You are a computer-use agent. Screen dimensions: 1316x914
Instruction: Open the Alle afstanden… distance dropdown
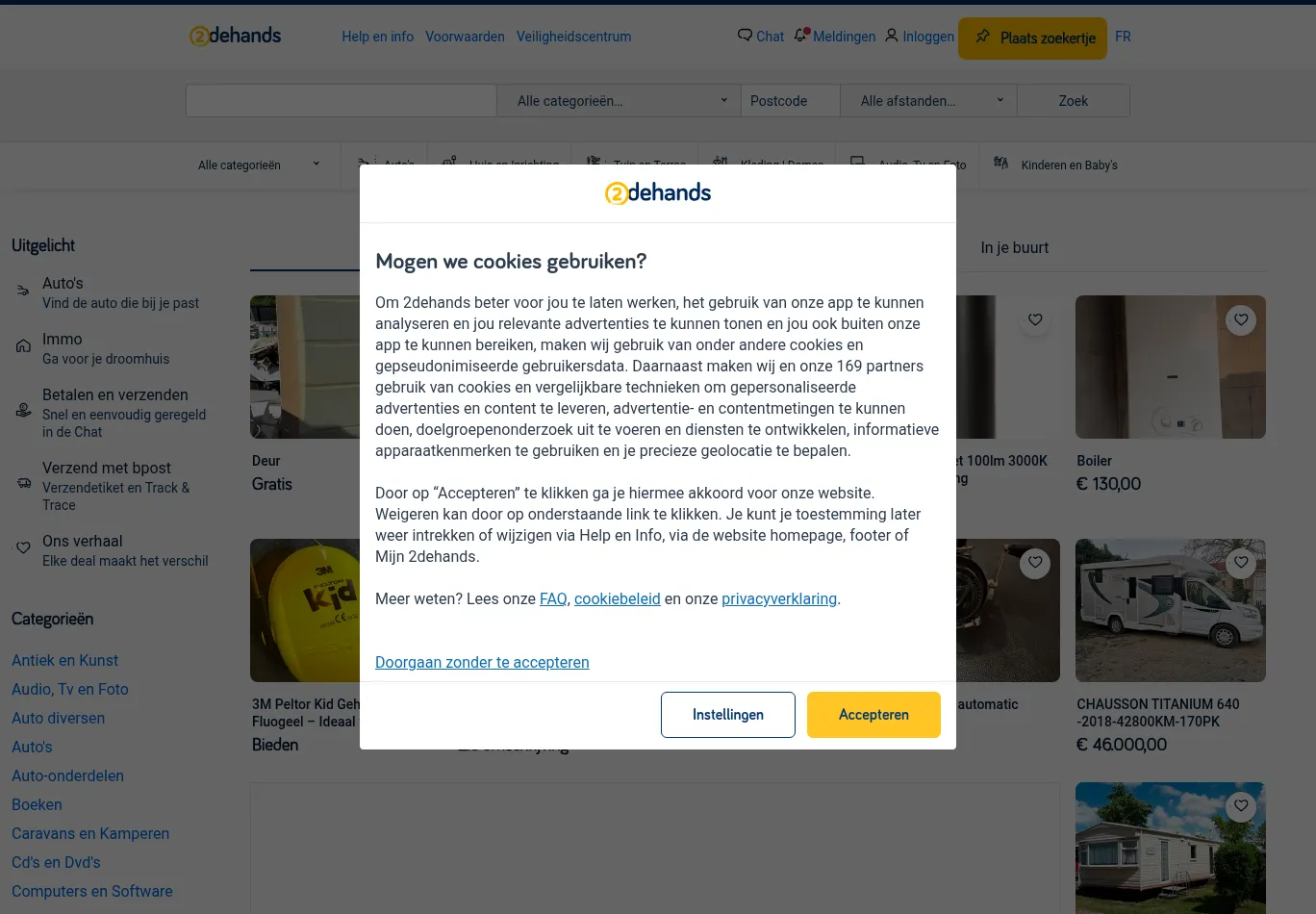point(928,101)
